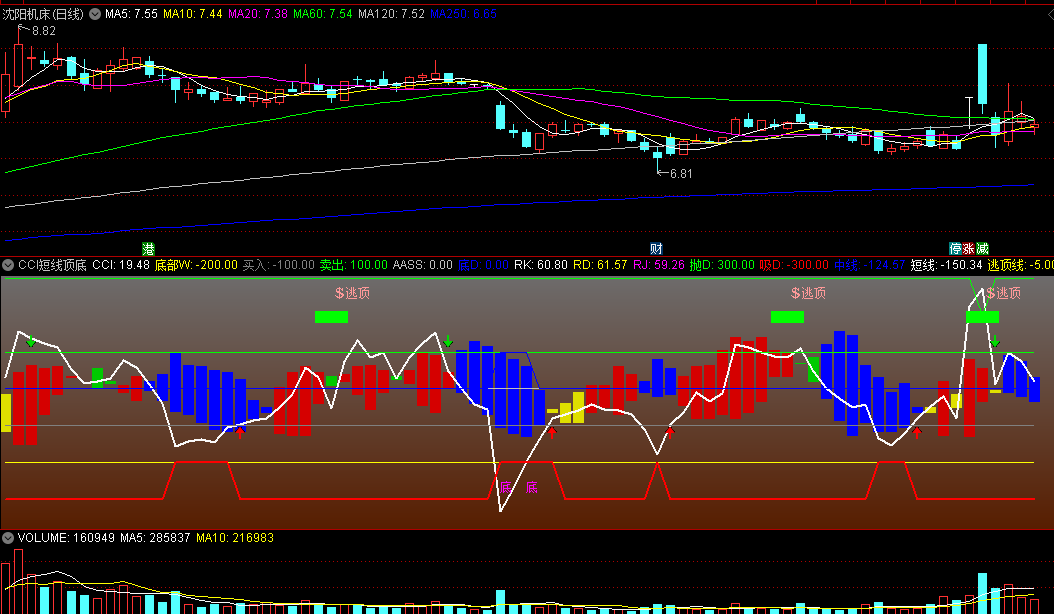Click the rightmost $逃顶 signal label
This screenshot has width=1054, height=614.
tap(1004, 293)
